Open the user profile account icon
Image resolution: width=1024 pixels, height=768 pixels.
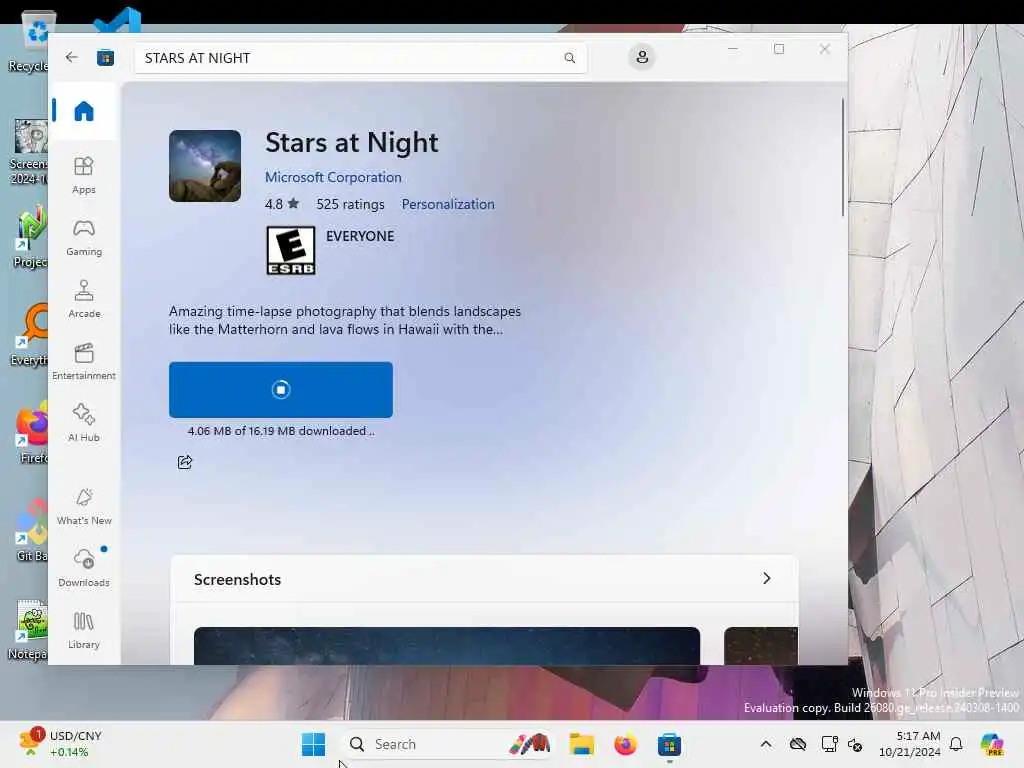click(x=642, y=57)
